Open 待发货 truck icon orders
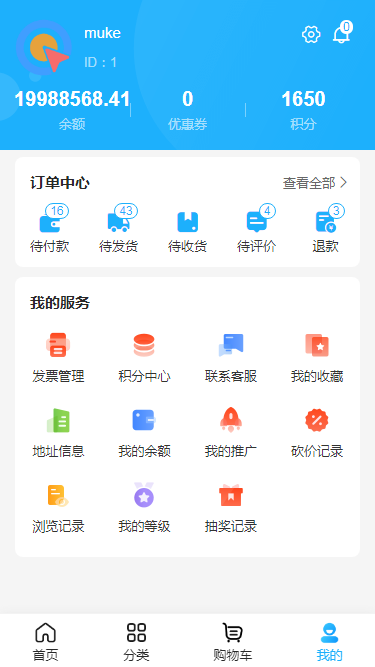The image size is (375, 667). (119, 222)
